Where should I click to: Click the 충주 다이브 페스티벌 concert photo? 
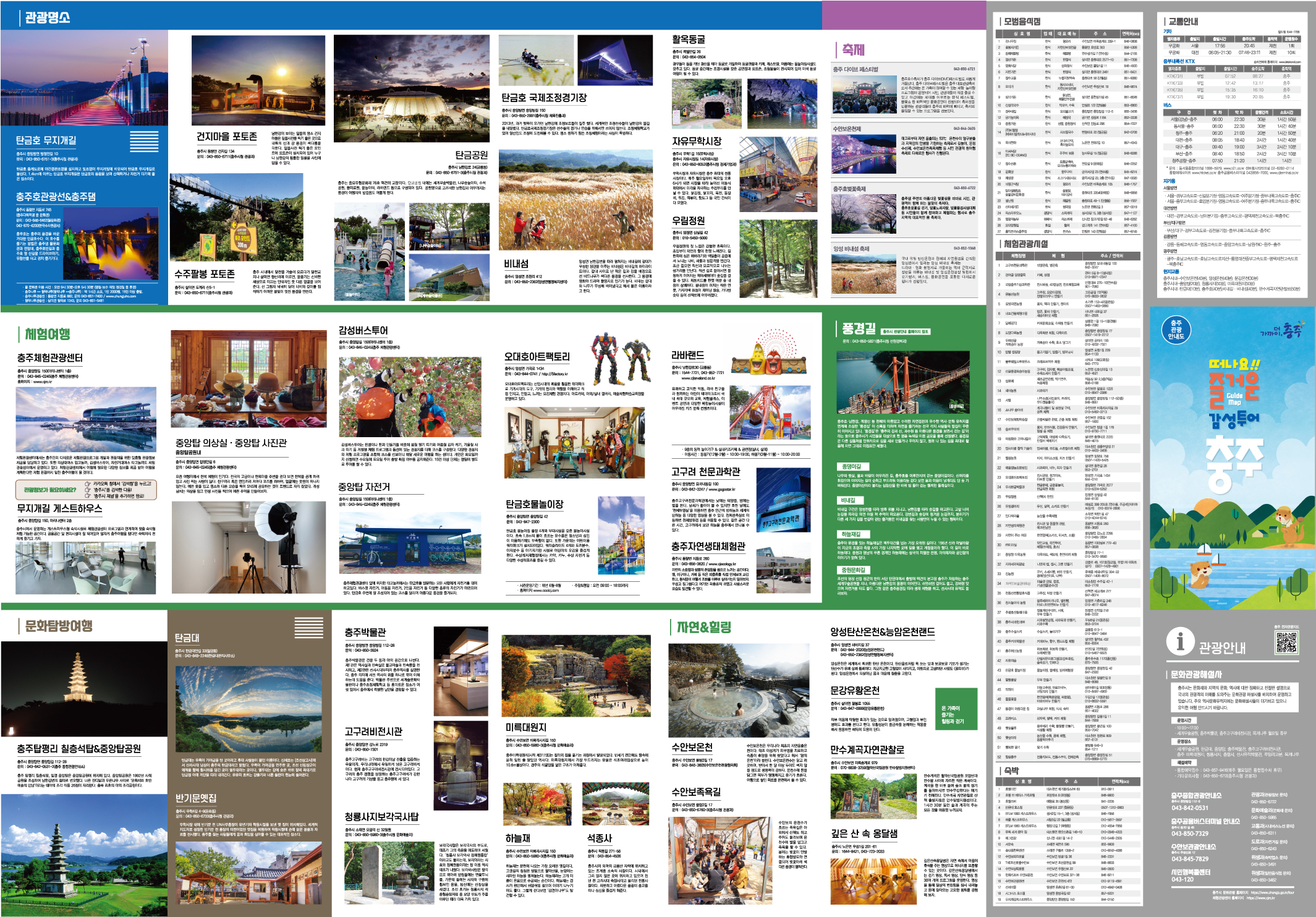coord(864,93)
